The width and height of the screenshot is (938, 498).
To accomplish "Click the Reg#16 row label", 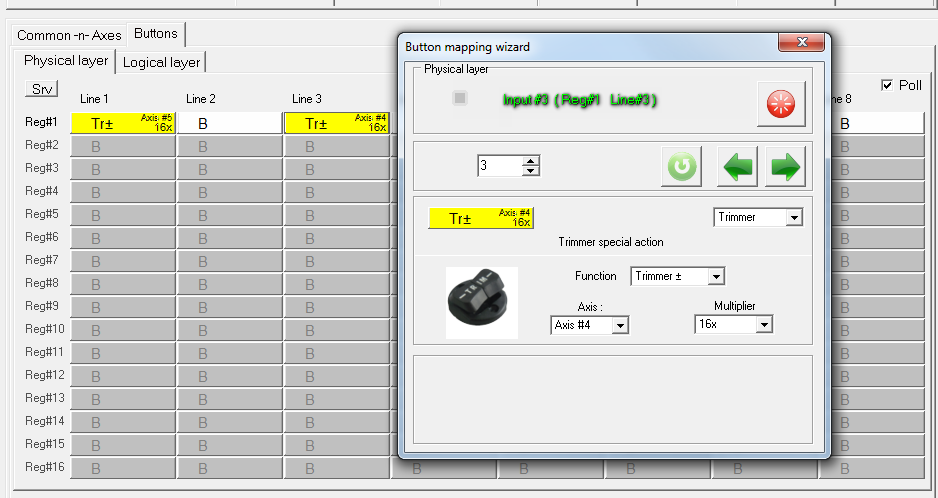I will tap(45, 466).
